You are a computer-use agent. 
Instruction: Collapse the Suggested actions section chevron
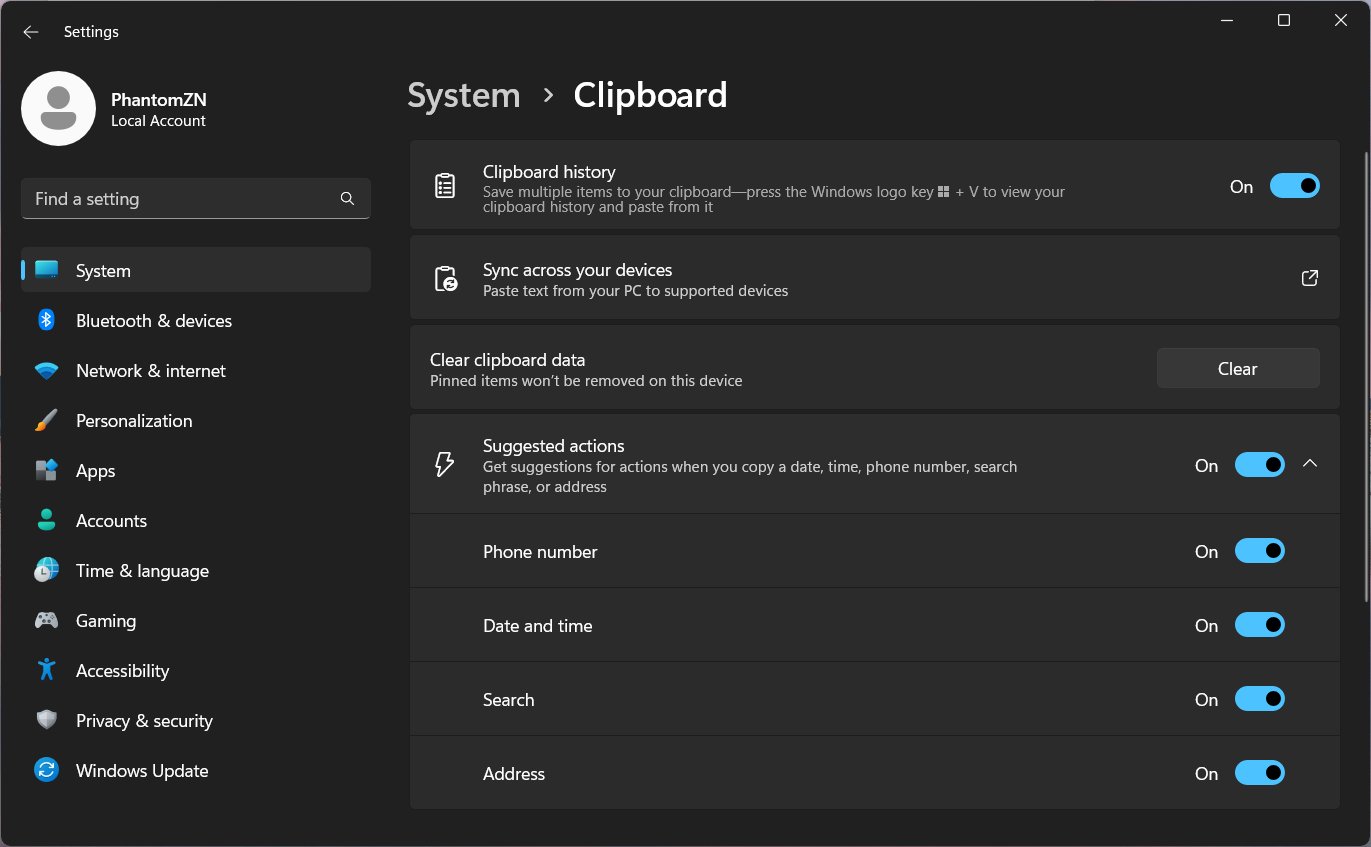click(x=1310, y=464)
